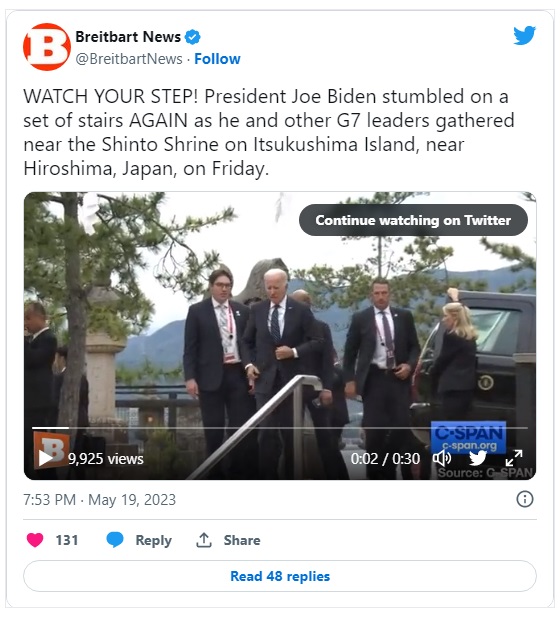Image resolution: width=560 pixels, height=619 pixels.
Task: Click the blue reply speech bubble icon
Action: pos(115,540)
